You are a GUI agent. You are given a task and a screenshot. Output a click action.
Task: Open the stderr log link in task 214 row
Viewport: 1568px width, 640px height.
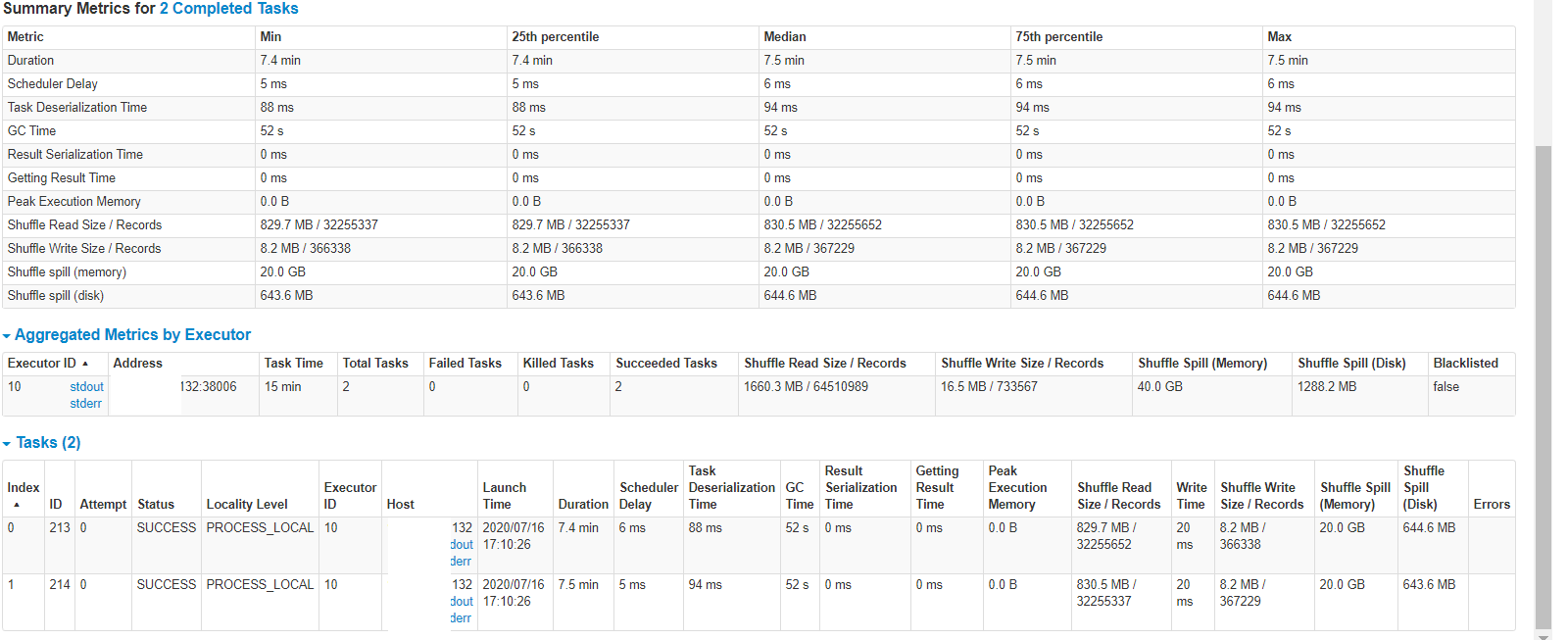[x=461, y=618]
